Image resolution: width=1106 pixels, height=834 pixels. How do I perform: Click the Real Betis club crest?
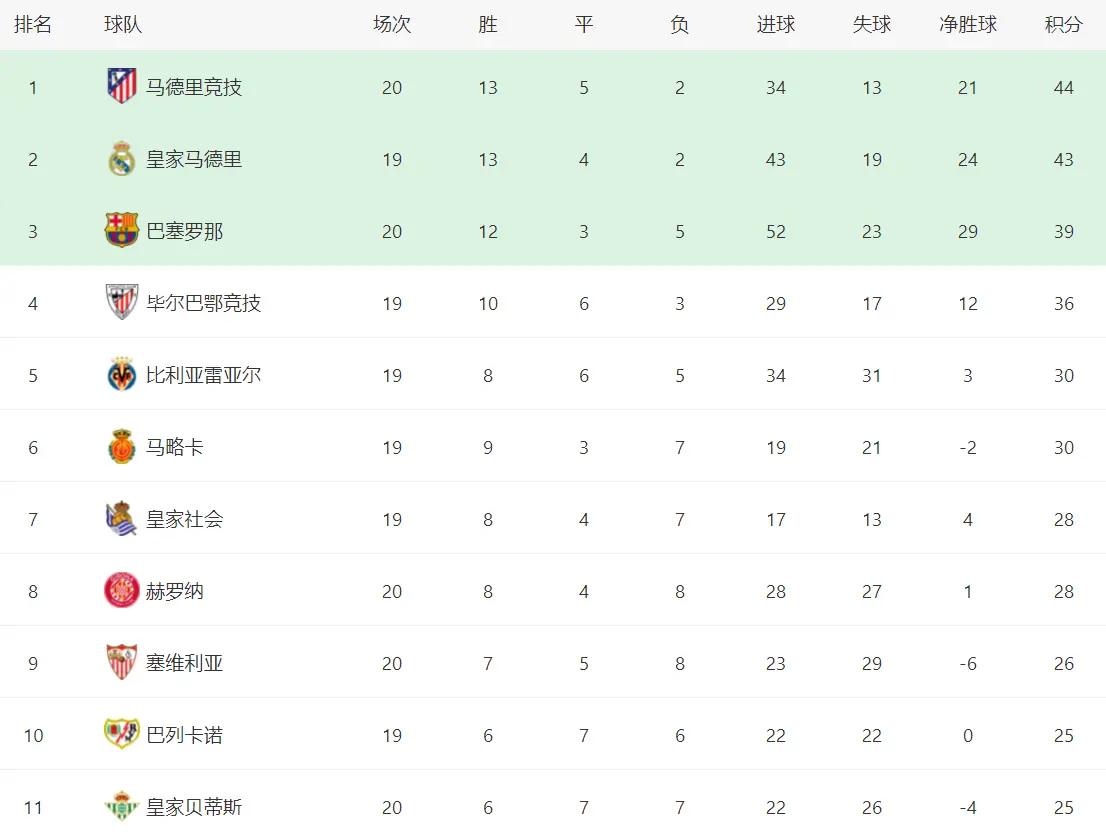pyautogui.click(x=122, y=807)
